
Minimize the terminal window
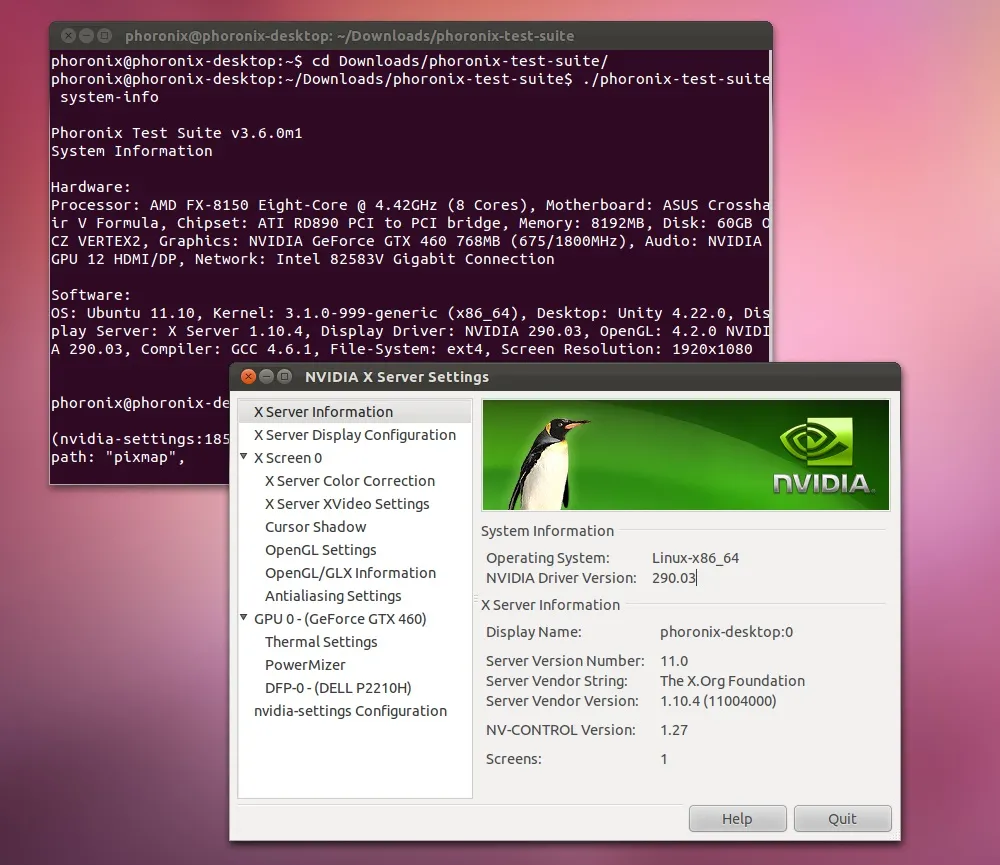click(x=87, y=36)
